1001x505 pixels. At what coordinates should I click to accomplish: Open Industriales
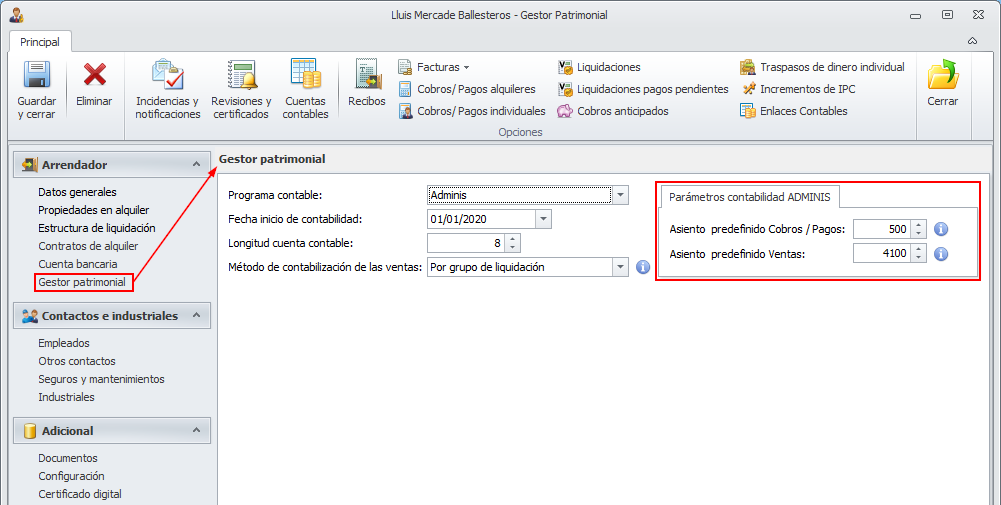pyautogui.click(x=66, y=396)
